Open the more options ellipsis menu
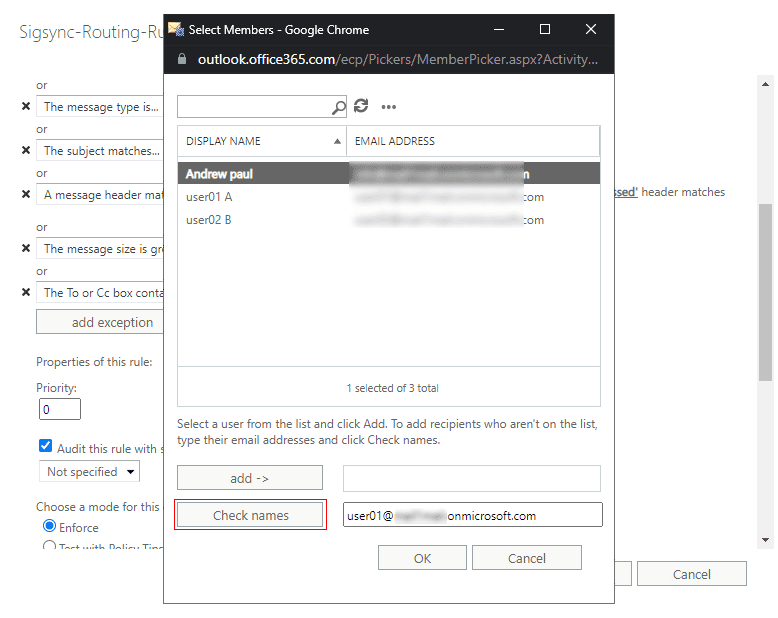The width and height of the screenshot is (778, 618). tap(389, 107)
